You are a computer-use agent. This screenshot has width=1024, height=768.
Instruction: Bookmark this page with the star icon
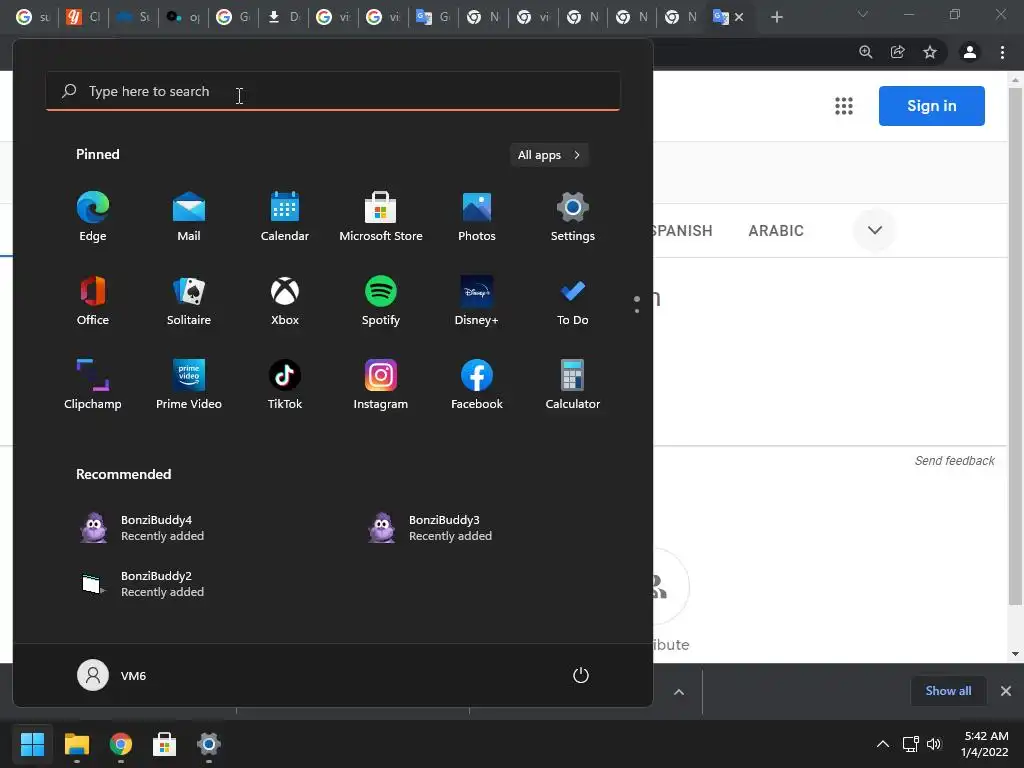click(930, 52)
